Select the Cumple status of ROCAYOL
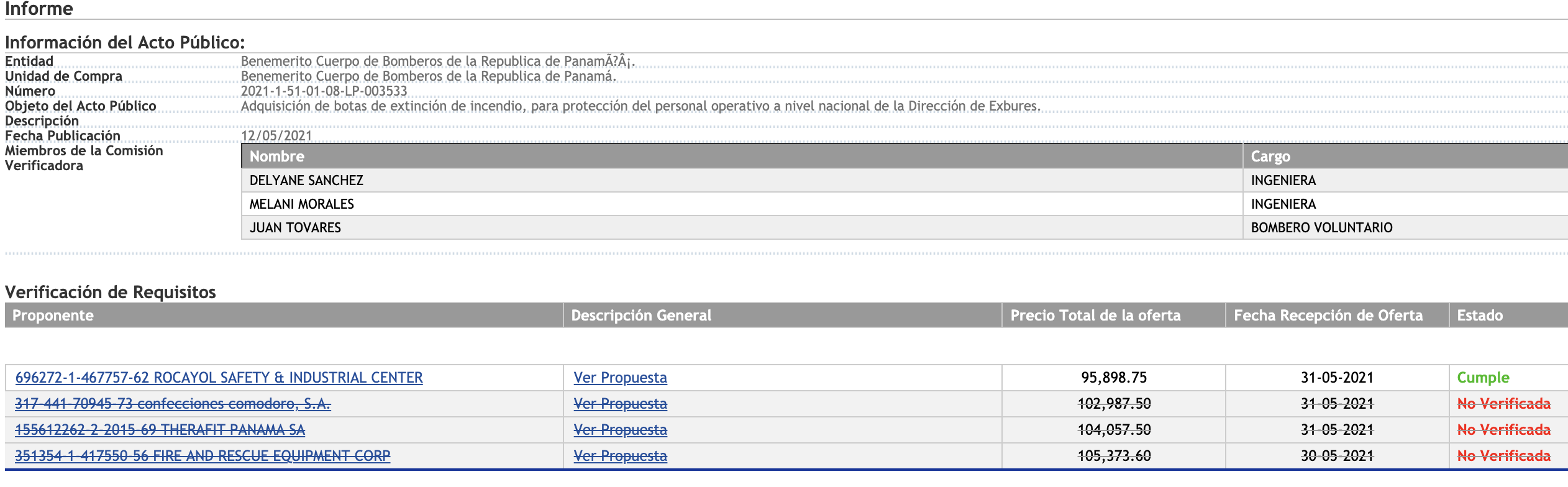 [x=1483, y=378]
